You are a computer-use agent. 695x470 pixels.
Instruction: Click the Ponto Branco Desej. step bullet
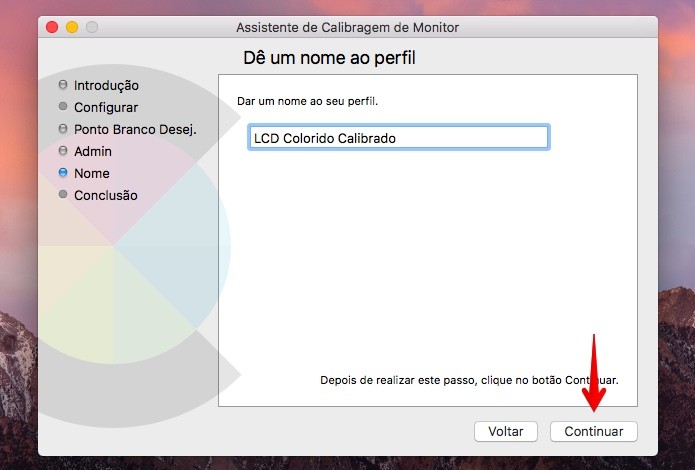63,129
